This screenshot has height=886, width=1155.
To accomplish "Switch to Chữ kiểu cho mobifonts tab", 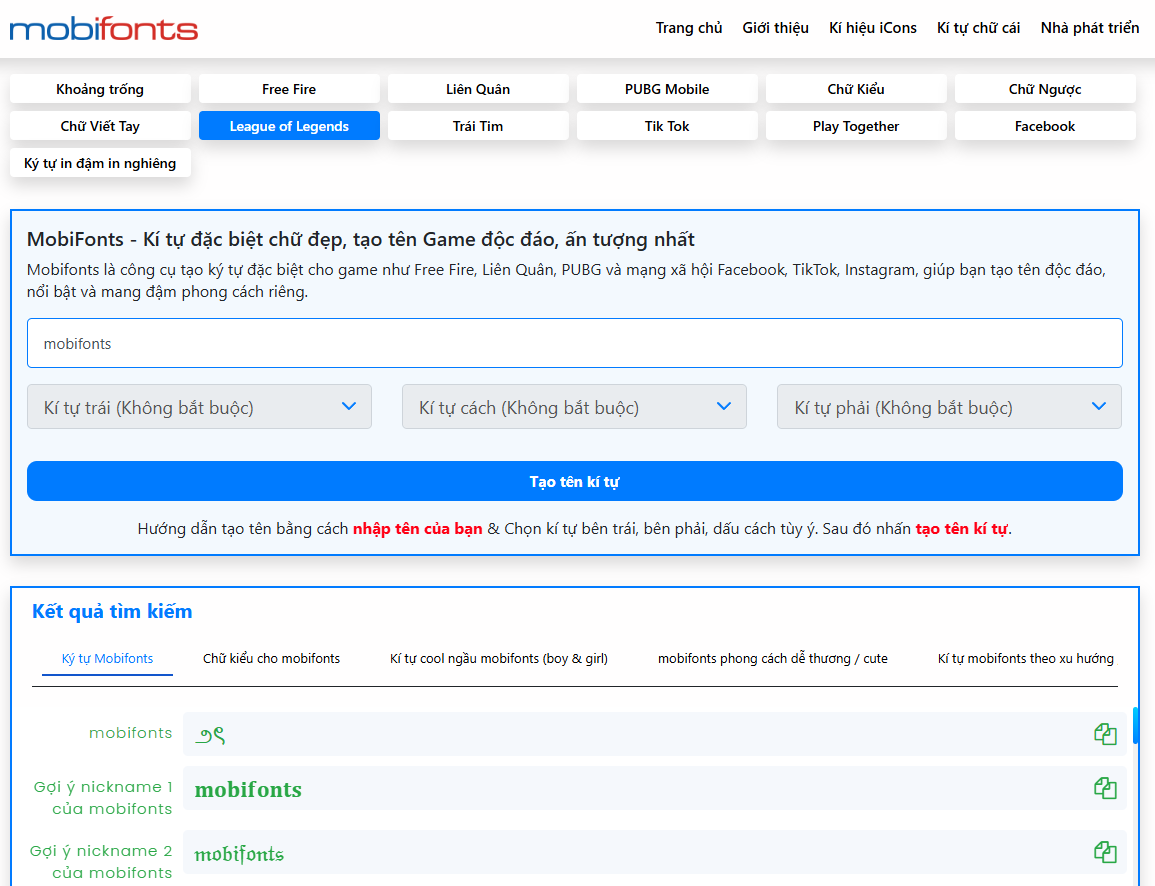I will pos(271,658).
